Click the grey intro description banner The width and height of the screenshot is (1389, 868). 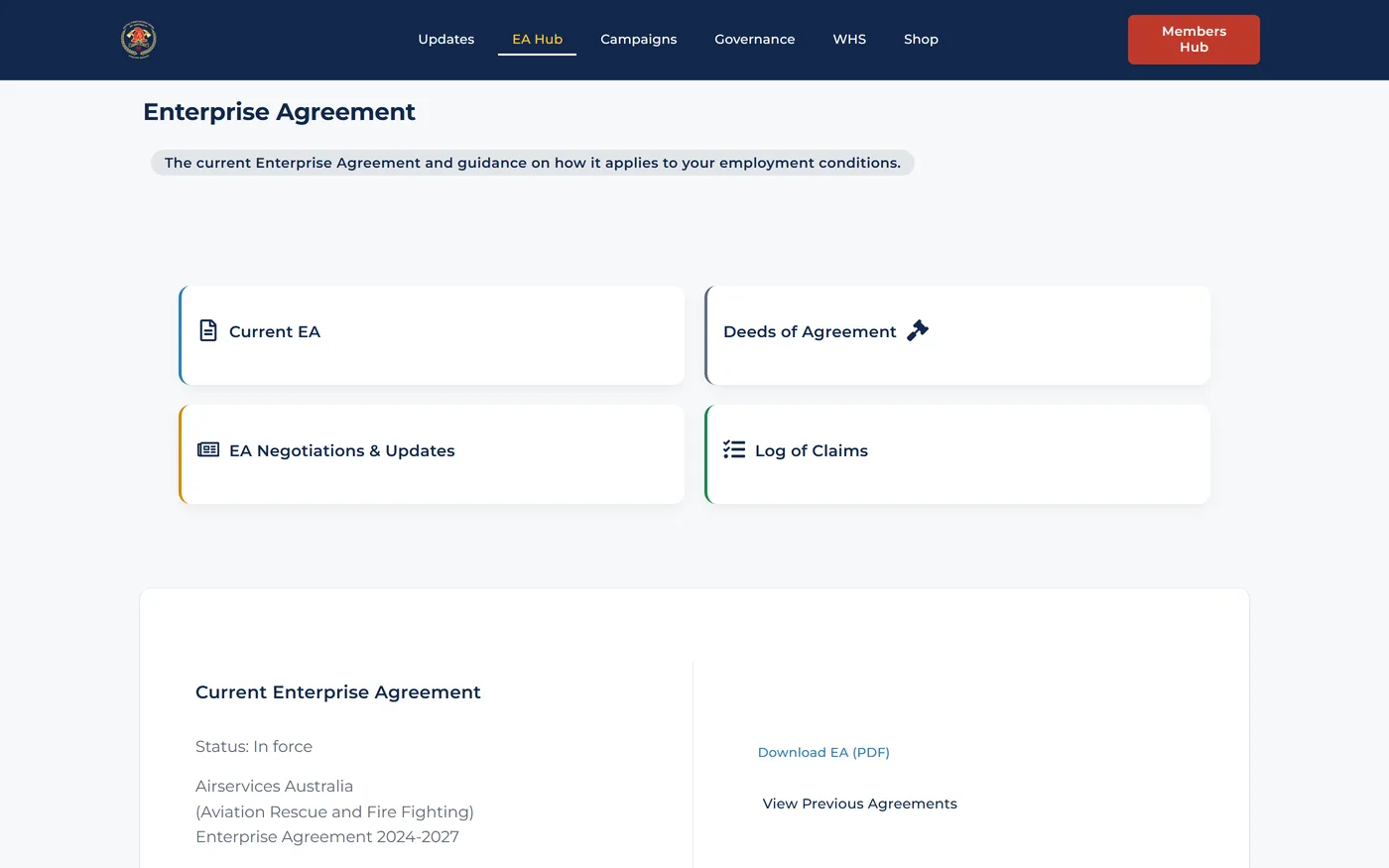pos(533,163)
